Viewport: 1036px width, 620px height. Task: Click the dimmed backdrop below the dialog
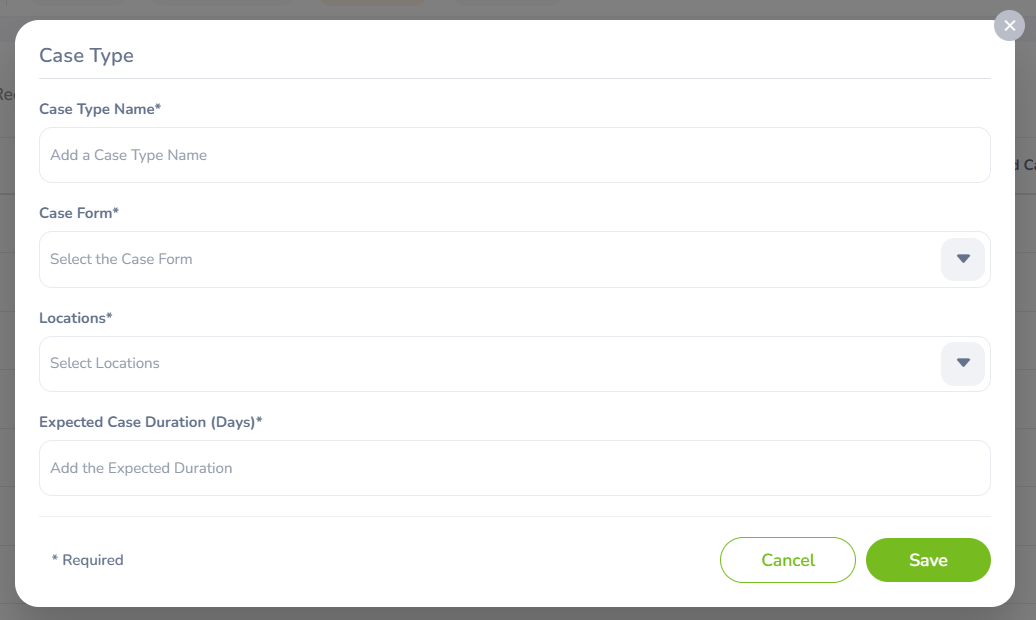pyautogui.click(x=518, y=613)
